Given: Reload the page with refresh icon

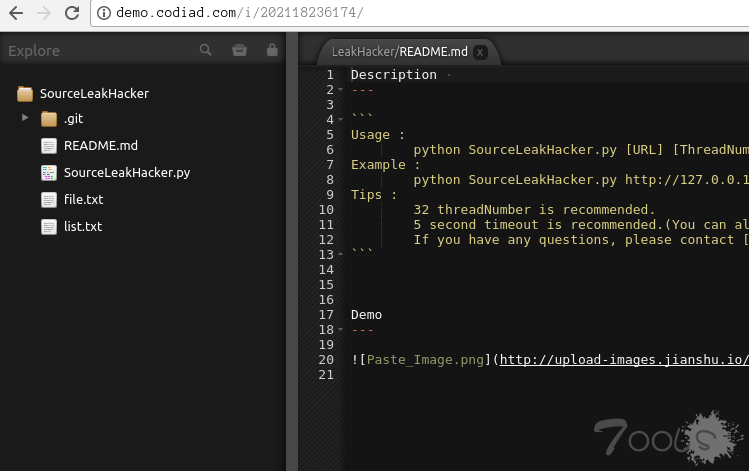Looking at the screenshot, I should [72, 13].
